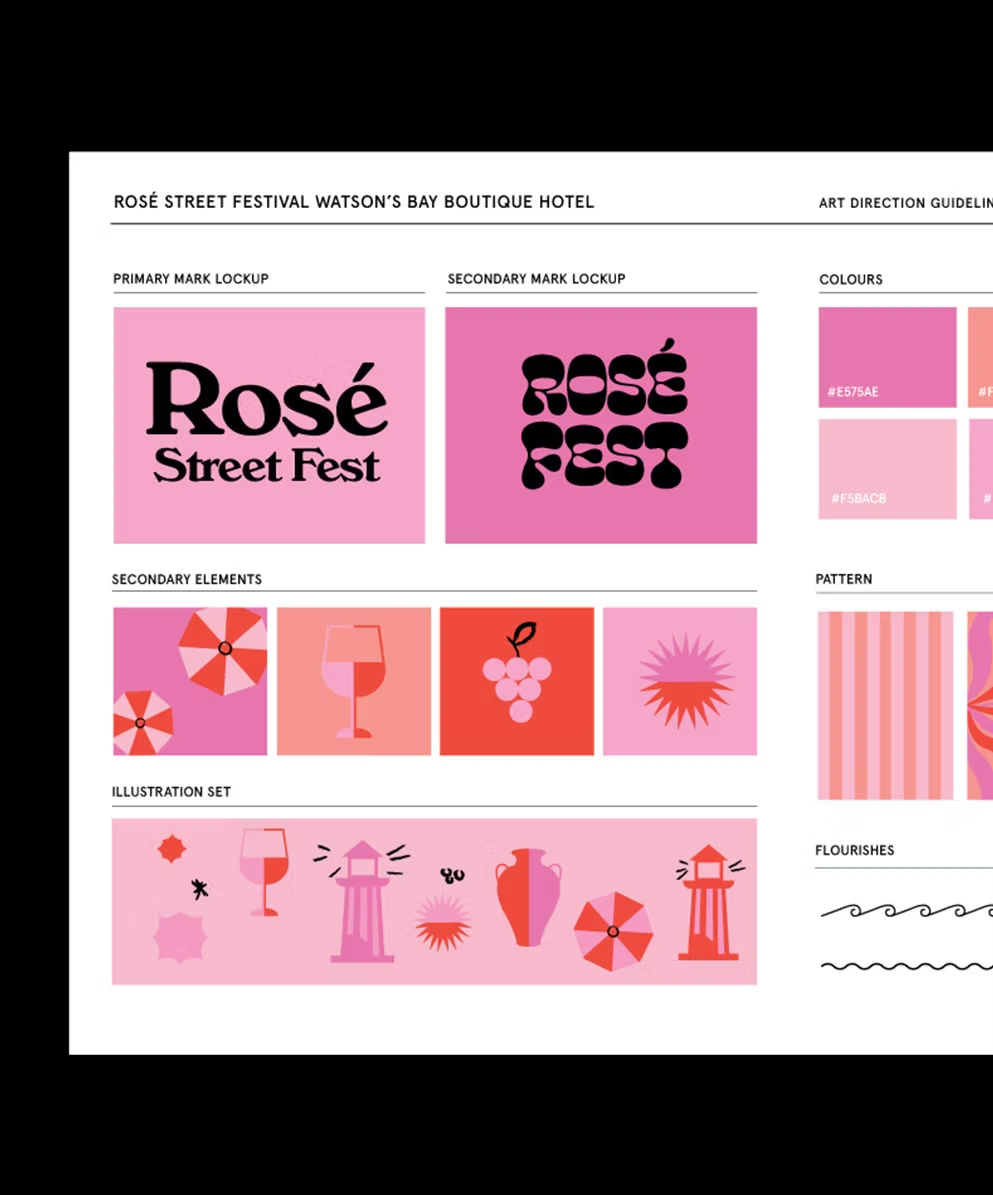Select the ROSÉ FEST secondary mark lockup
Image resolution: width=993 pixels, height=1195 pixels.
(600, 423)
